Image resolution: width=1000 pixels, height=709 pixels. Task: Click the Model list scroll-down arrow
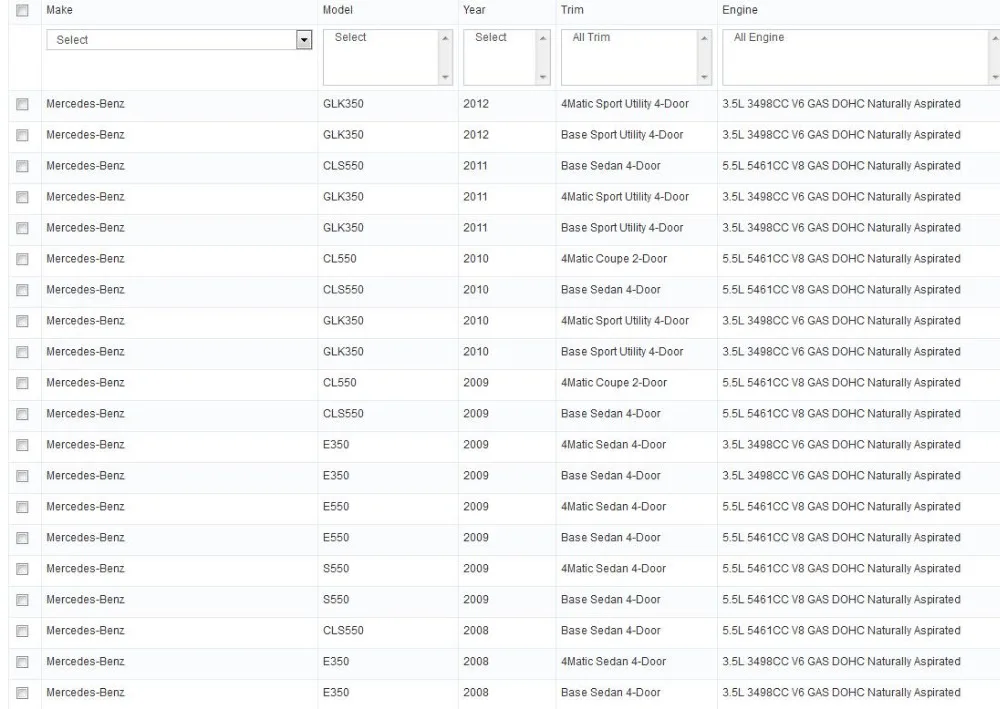445,77
